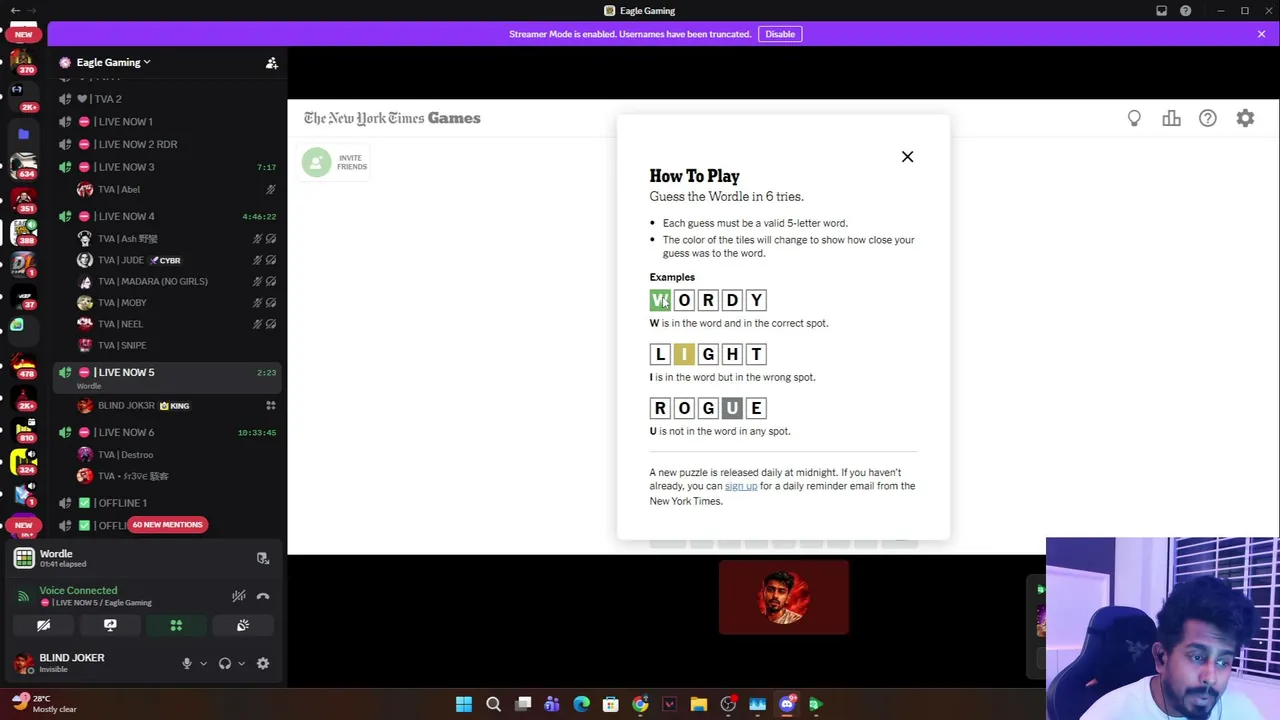Open the Wordle help question mark icon

point(1208,118)
